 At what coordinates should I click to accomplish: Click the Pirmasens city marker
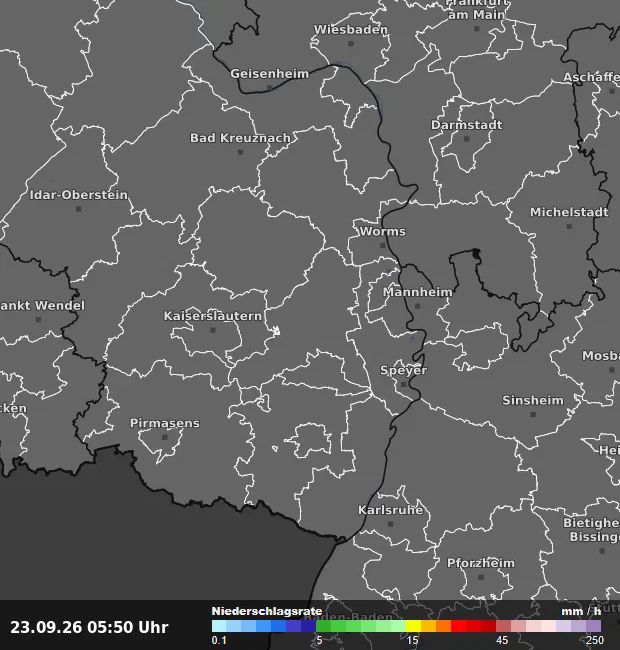pyautogui.click(x=165, y=437)
